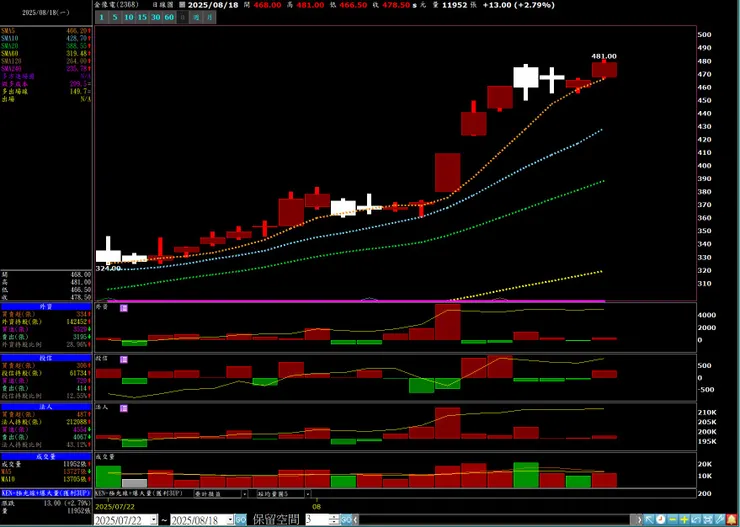Image resolution: width=740 pixels, height=527 pixels.
Task: Click the yellow minus zoom-out icon
Action: (x=673, y=519)
